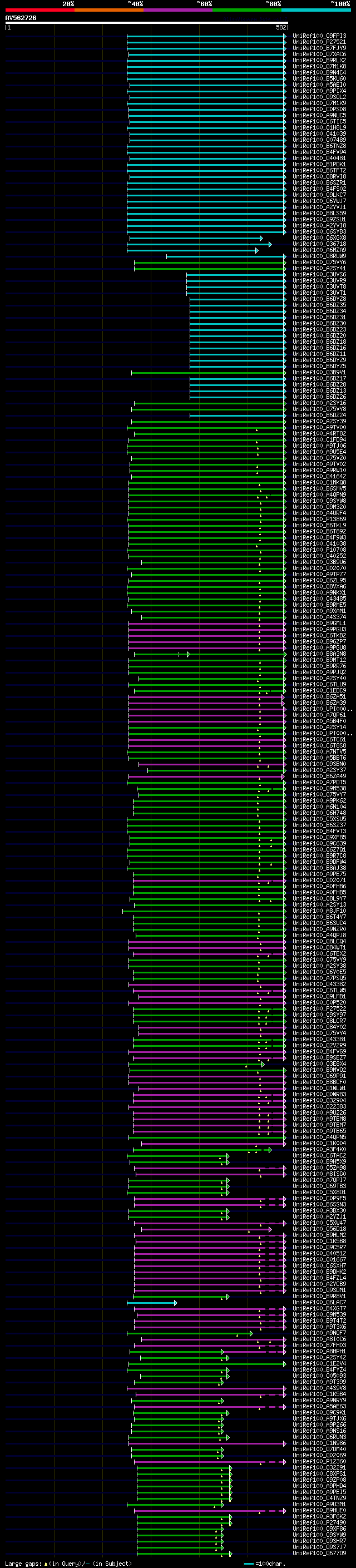Select label UniRef100_A2SY16
356x1568 pixels.
pos(319,403)
